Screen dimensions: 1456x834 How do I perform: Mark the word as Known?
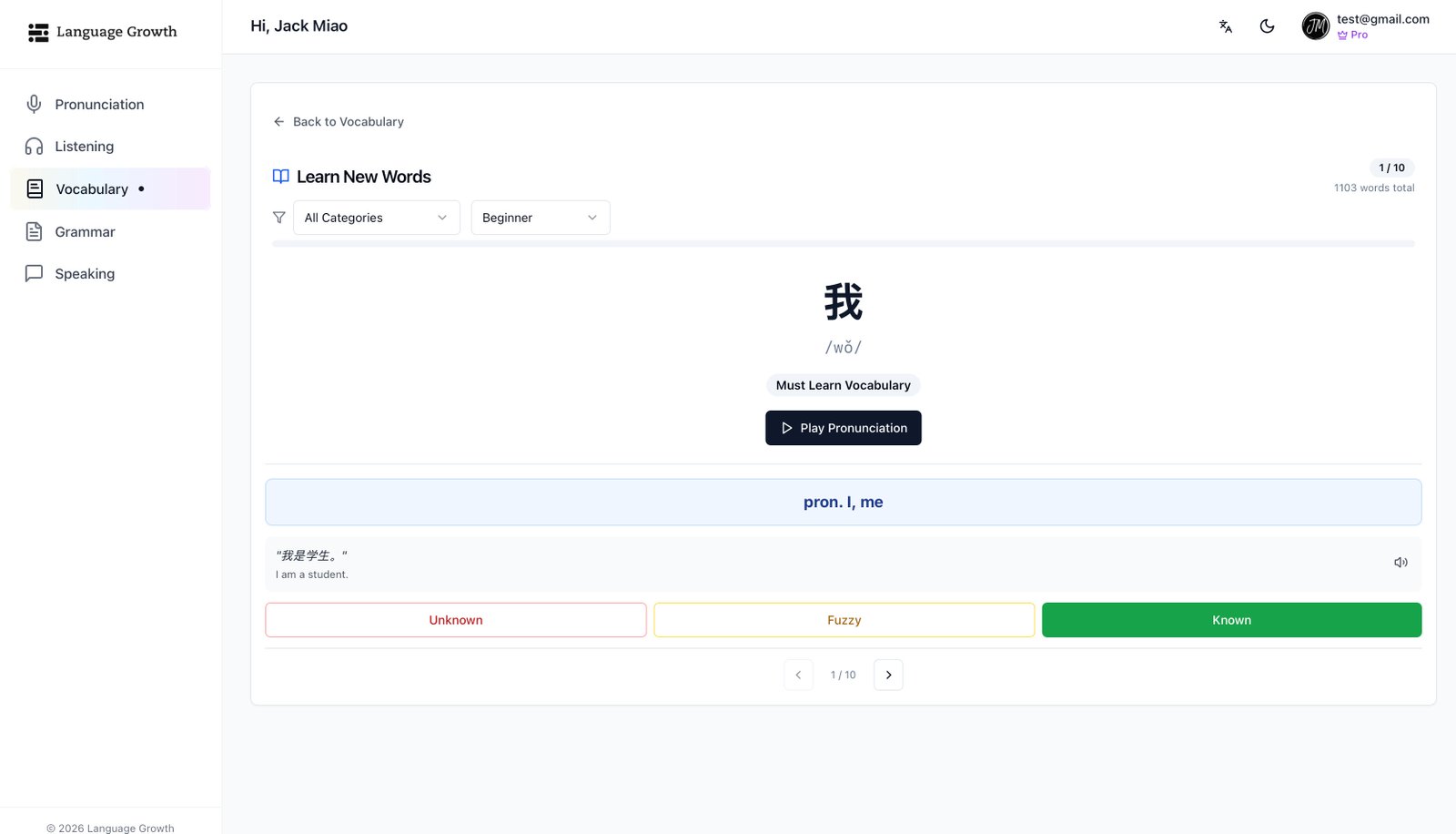[x=1231, y=620]
